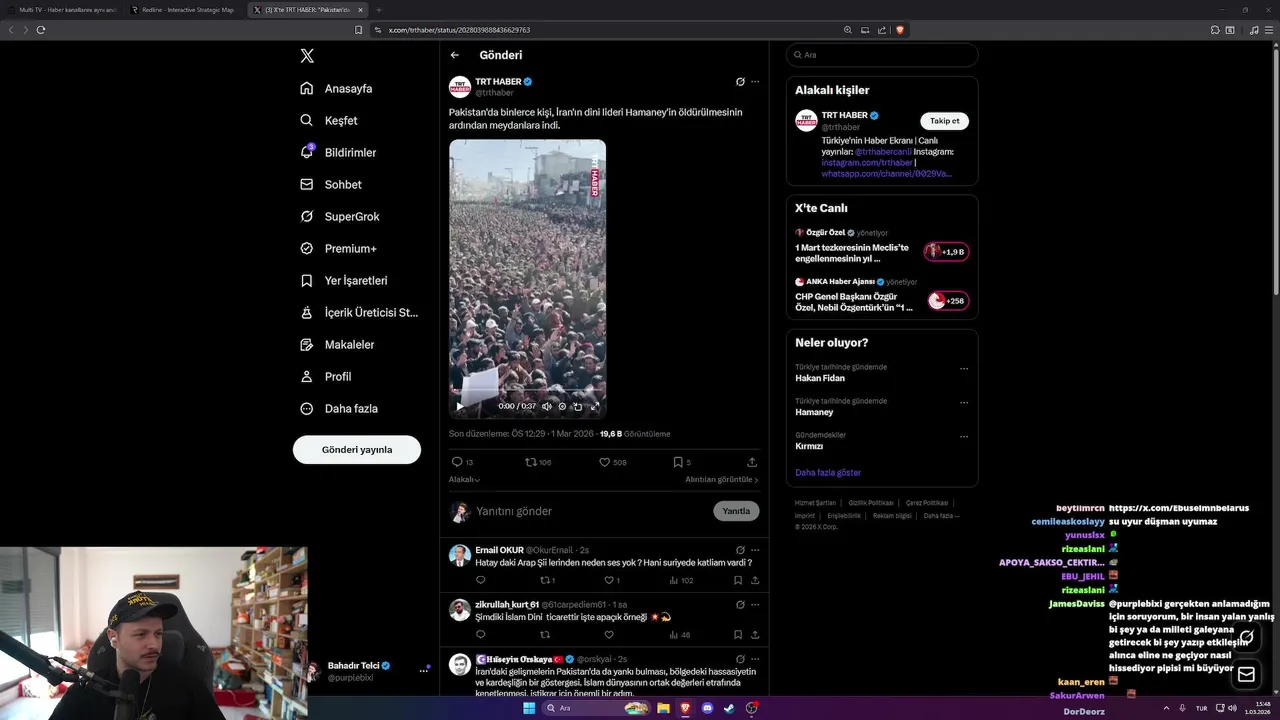Viewport: 1280px width, 720px height.
Task: Open Kırmızı trend options menu
Action: [964, 436]
